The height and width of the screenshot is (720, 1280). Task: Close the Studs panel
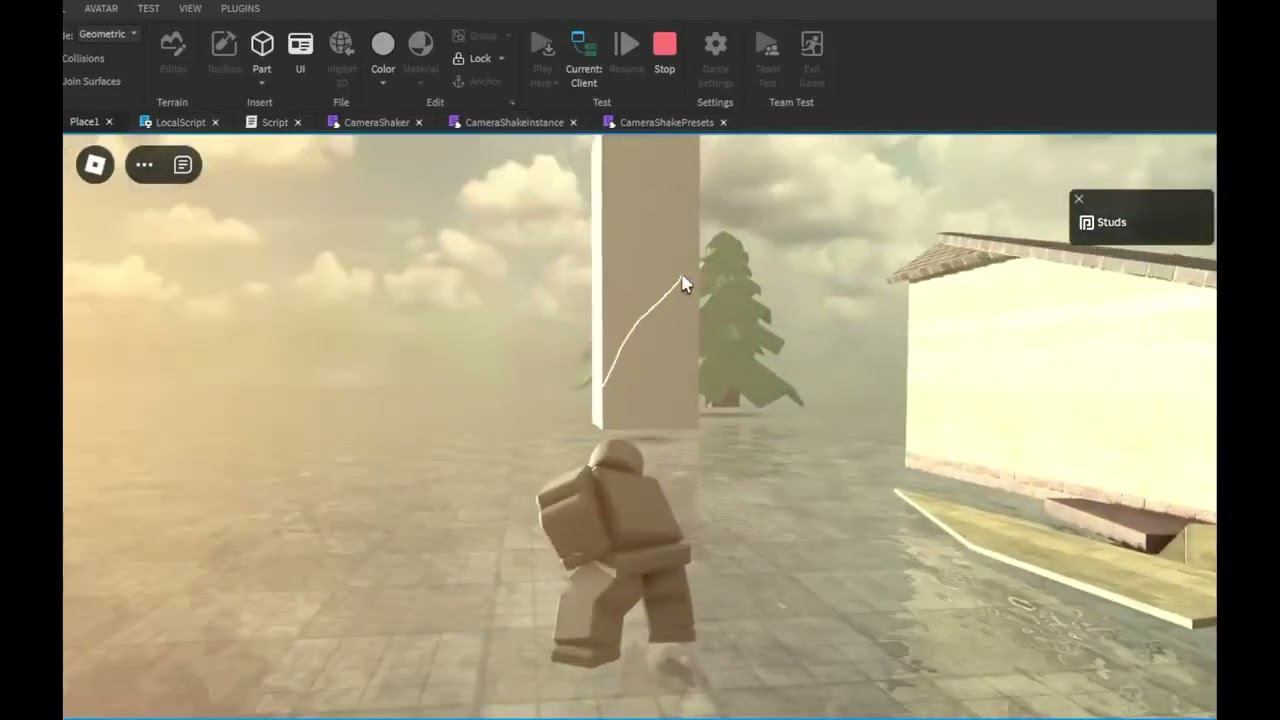click(x=1079, y=199)
